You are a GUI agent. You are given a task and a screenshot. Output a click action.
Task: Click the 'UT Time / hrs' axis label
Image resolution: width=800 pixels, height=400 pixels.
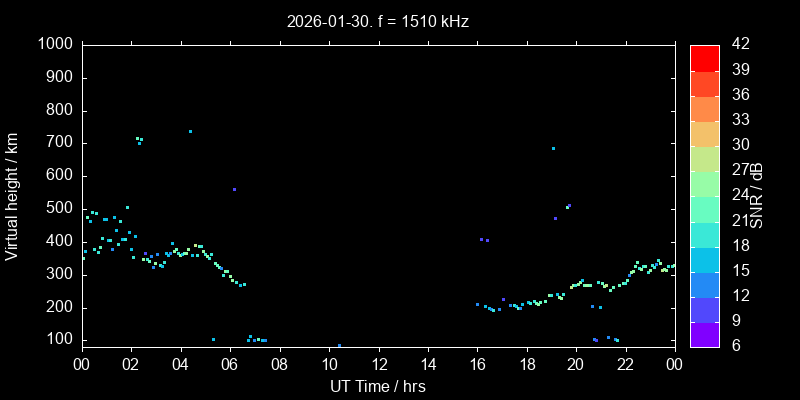pyautogui.click(x=378, y=386)
